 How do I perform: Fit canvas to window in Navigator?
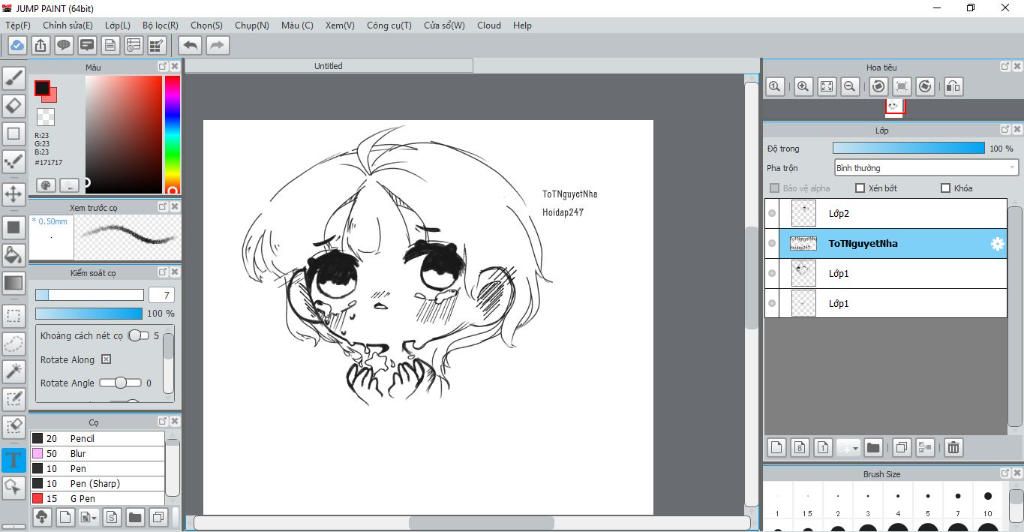click(827, 86)
